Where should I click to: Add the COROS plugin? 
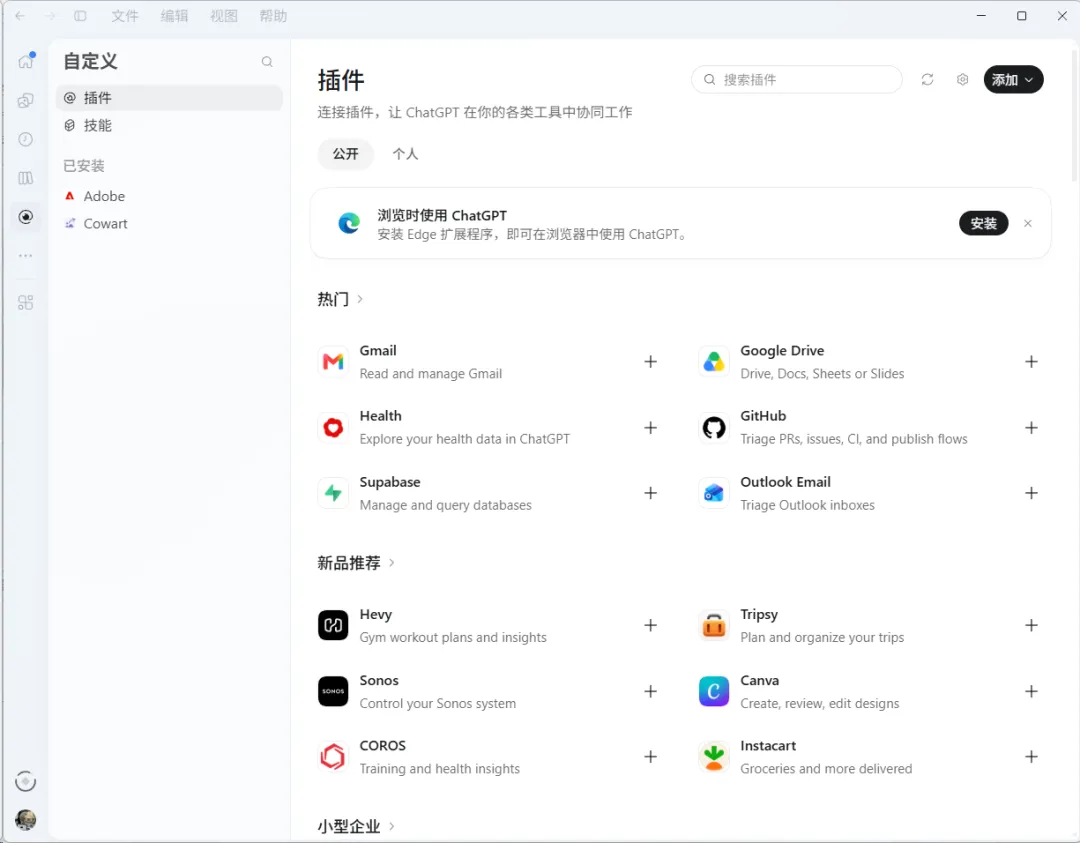(x=650, y=757)
